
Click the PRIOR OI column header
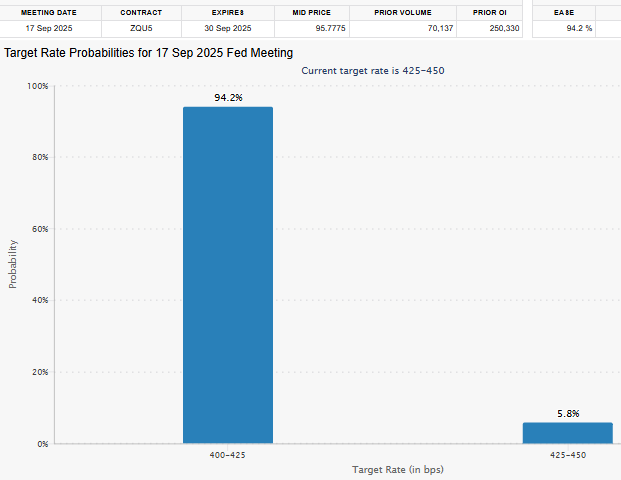pos(490,13)
